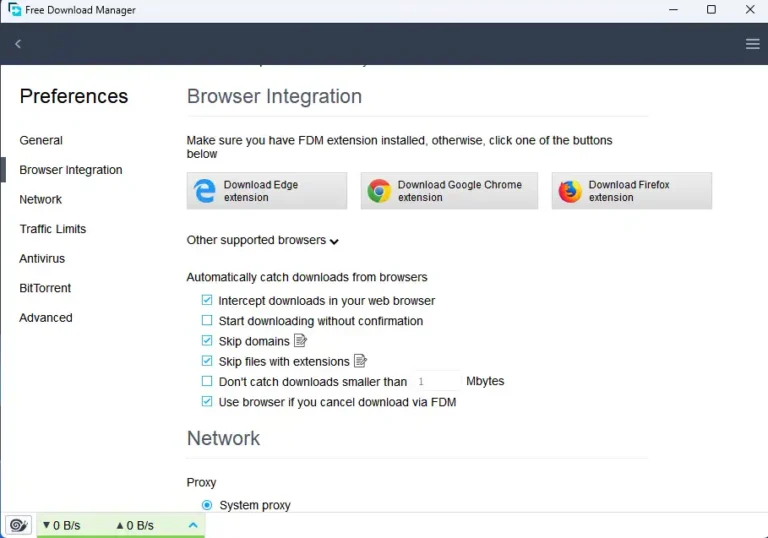Download Google Chrome extension button

point(449,191)
